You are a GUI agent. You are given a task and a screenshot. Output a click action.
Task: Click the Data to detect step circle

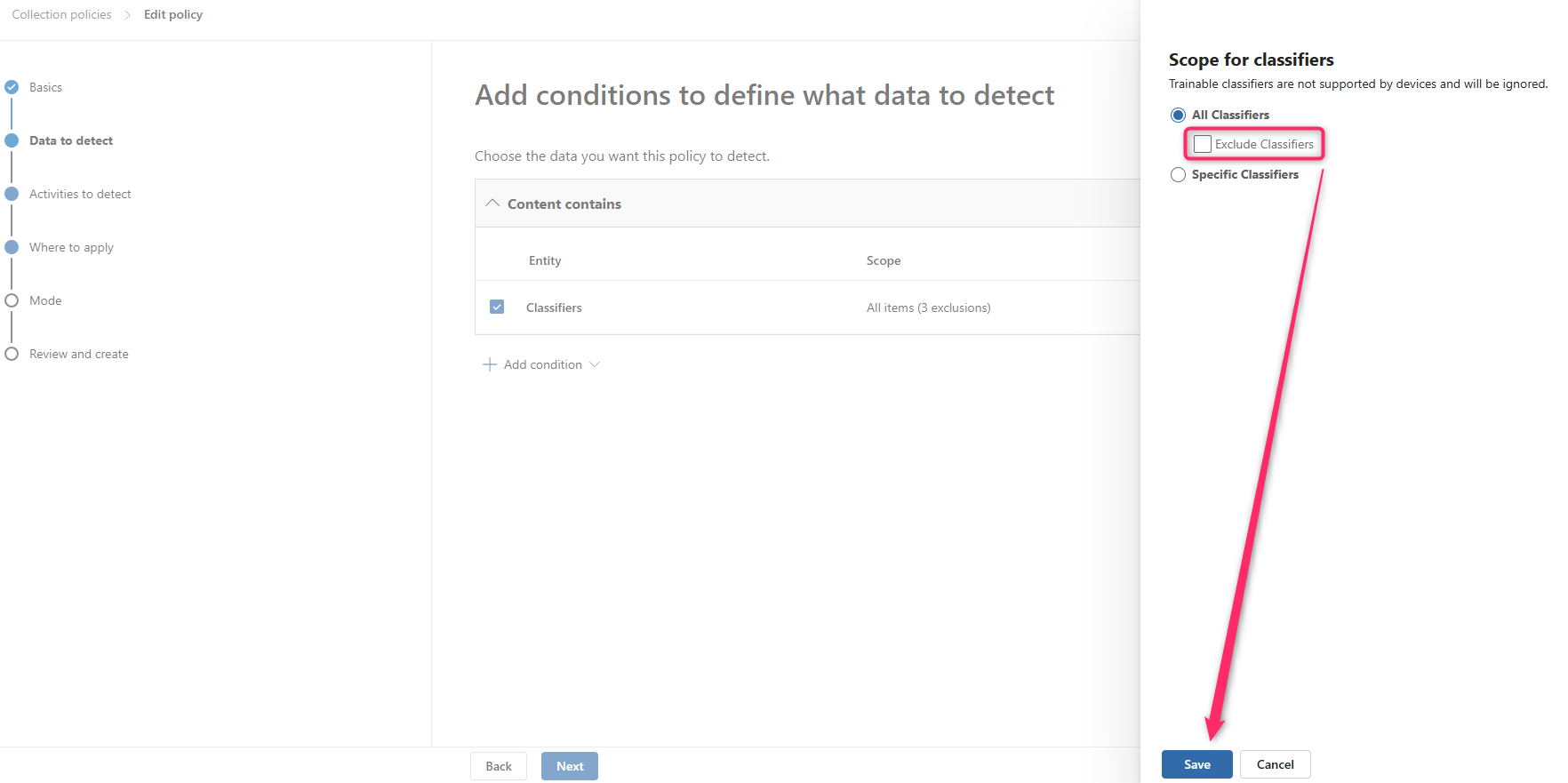coord(12,140)
